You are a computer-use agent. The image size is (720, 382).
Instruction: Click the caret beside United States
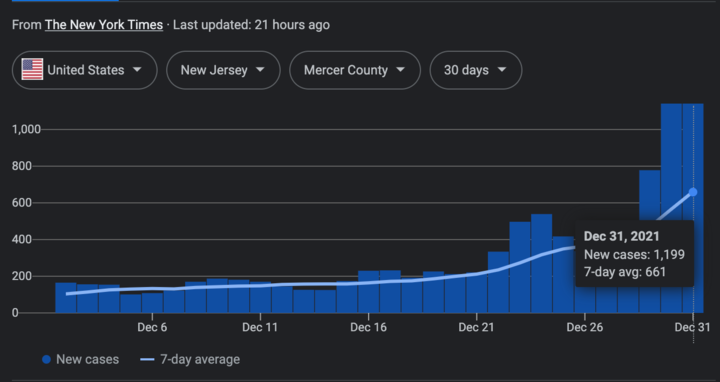[137, 70]
